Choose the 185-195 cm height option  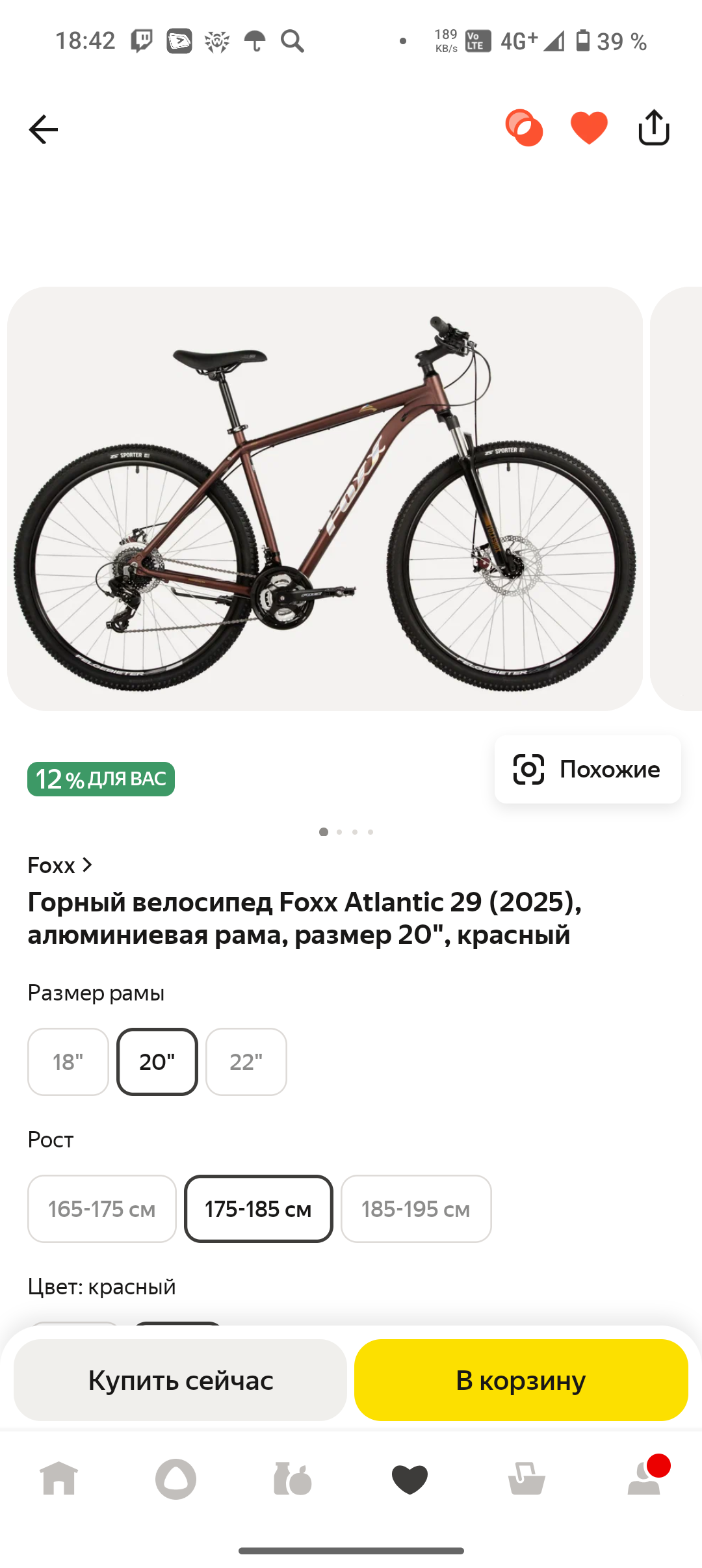[x=416, y=1209]
